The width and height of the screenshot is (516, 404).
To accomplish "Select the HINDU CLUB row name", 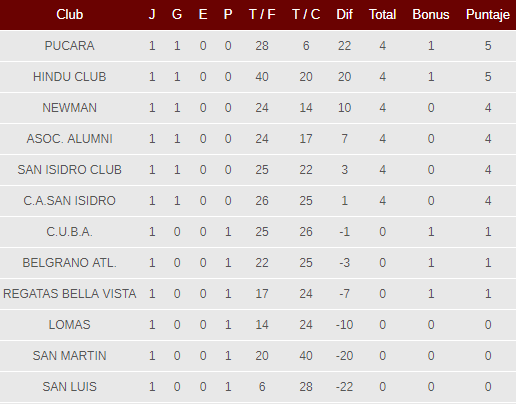I will [x=69, y=77].
